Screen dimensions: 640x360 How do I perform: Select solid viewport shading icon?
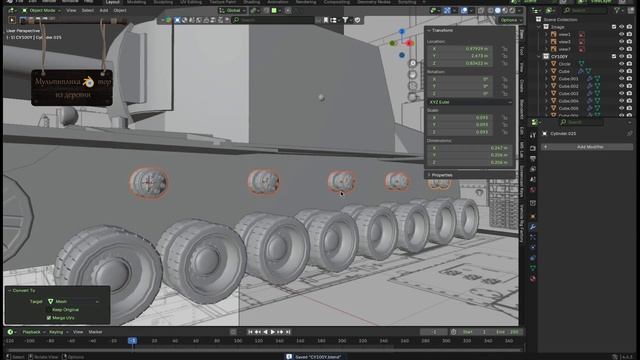[498, 10]
